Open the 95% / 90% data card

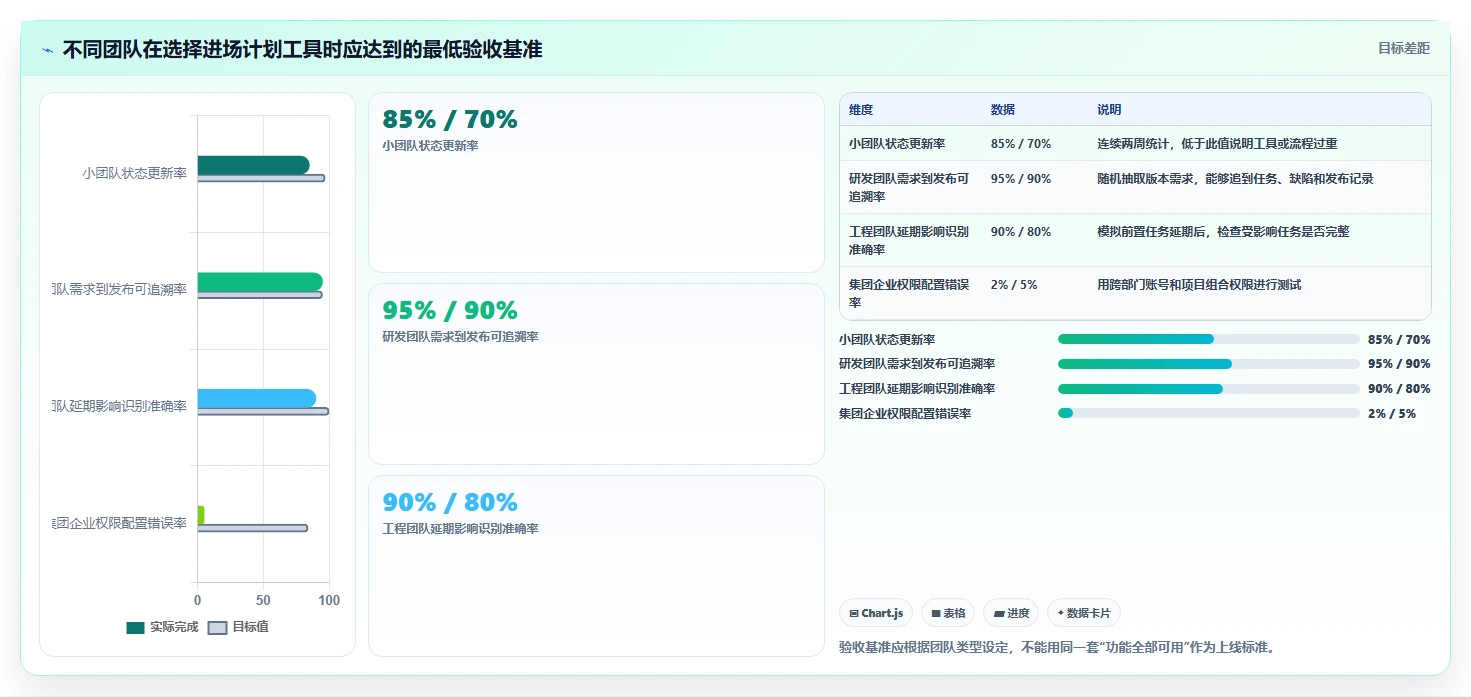point(596,374)
